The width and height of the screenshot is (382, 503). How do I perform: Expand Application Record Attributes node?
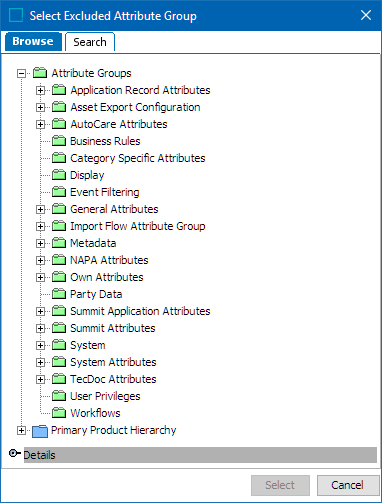coord(40,90)
